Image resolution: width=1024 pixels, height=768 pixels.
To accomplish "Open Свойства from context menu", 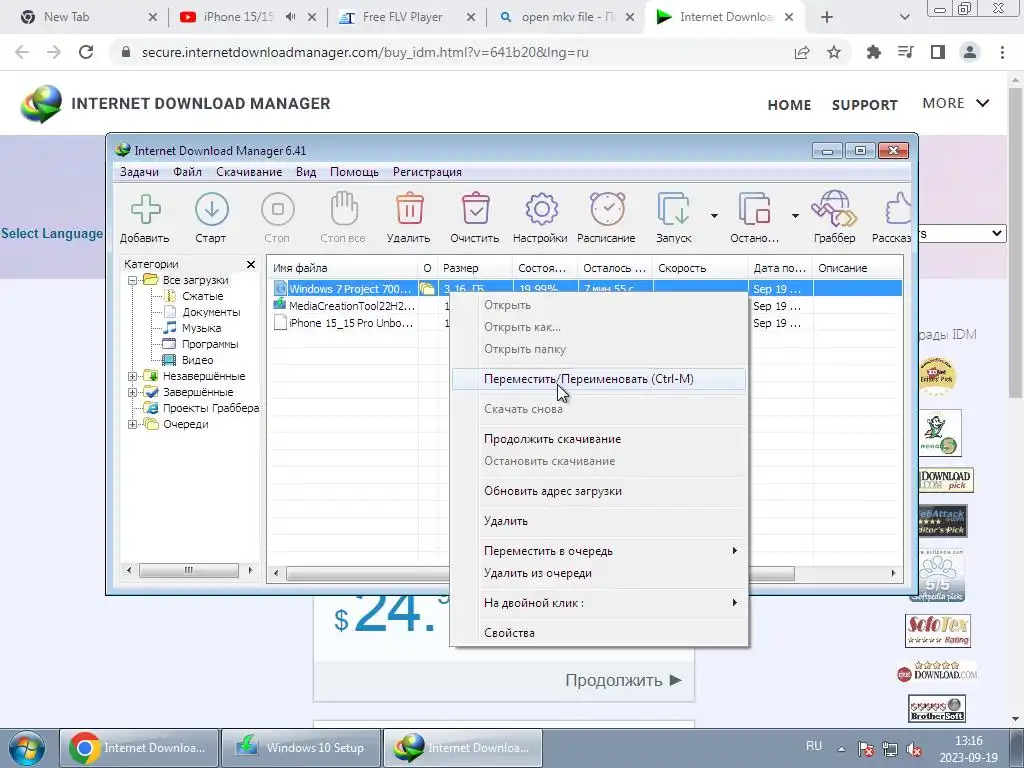I will click(x=598, y=633).
